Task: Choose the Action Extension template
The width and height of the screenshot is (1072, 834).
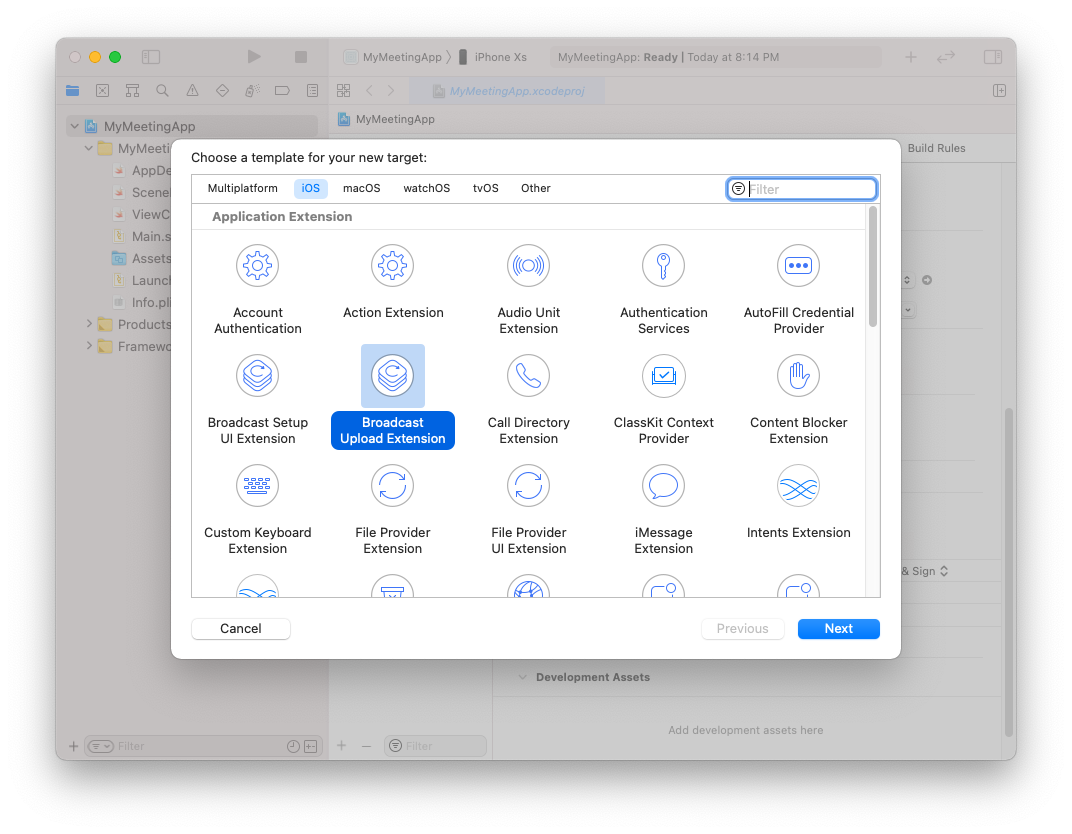Action: [x=393, y=282]
